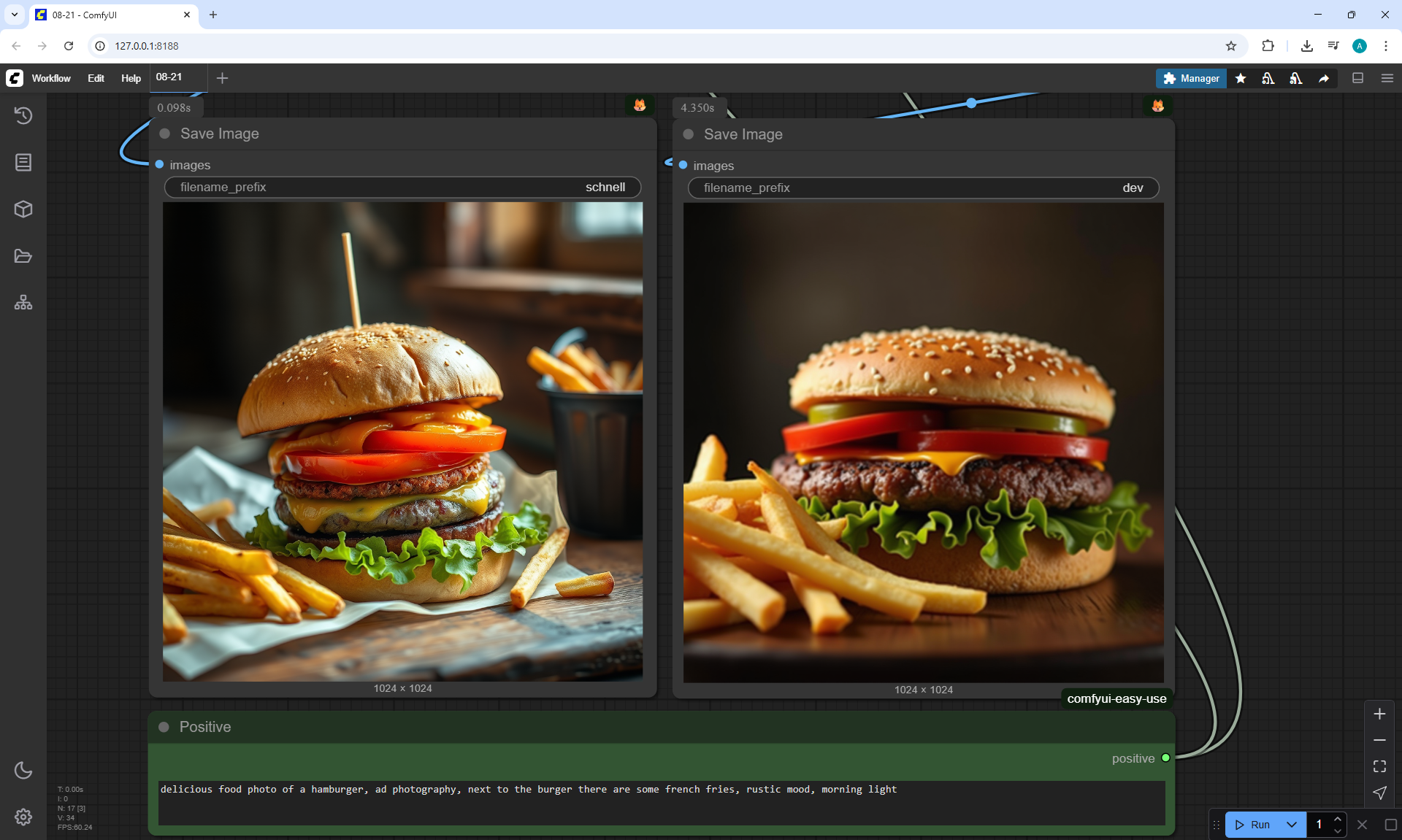Click the positive prompt text field
This screenshot has height=840, width=1402.
[661, 803]
